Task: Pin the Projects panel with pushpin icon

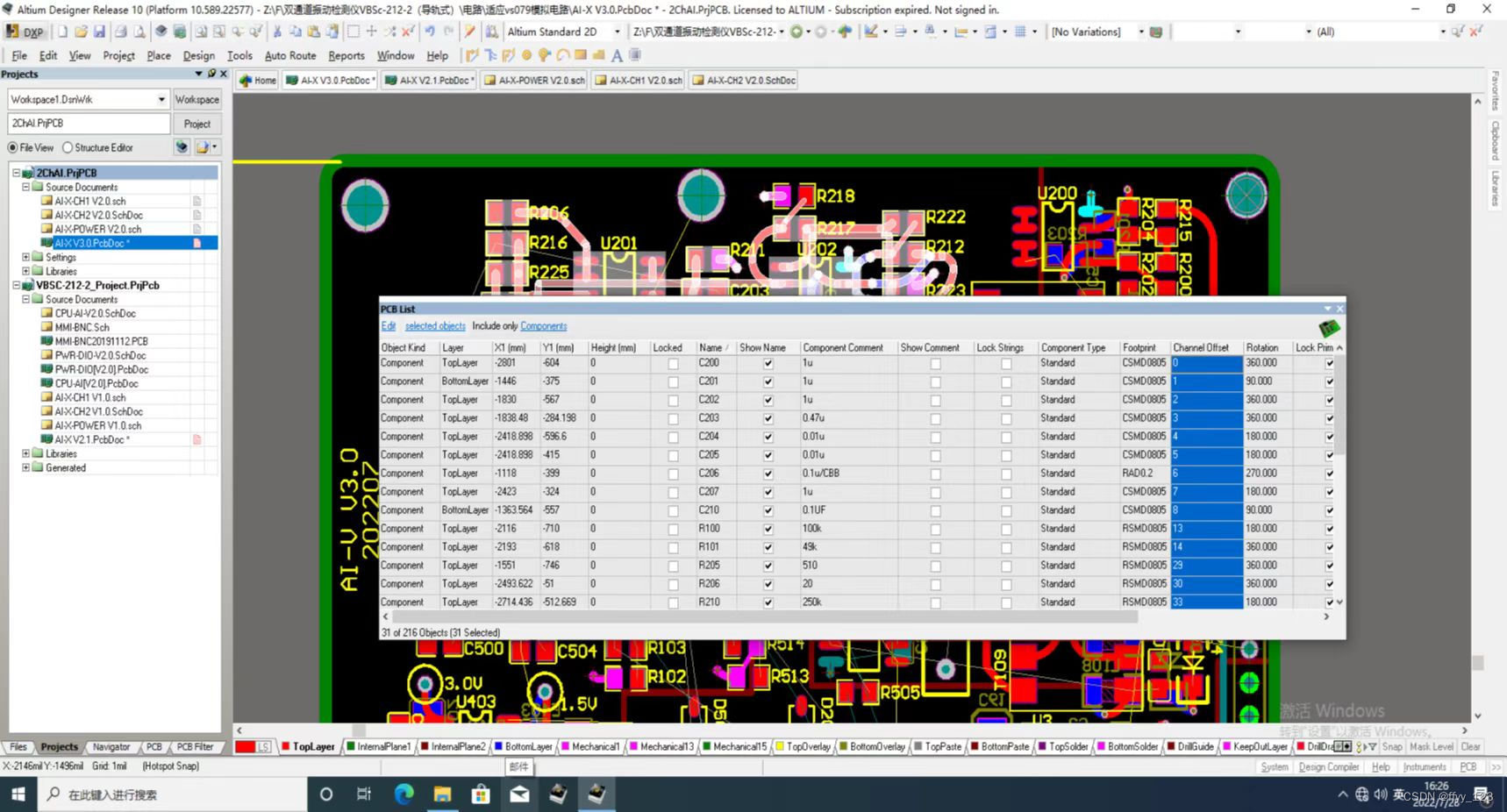Action: click(211, 74)
